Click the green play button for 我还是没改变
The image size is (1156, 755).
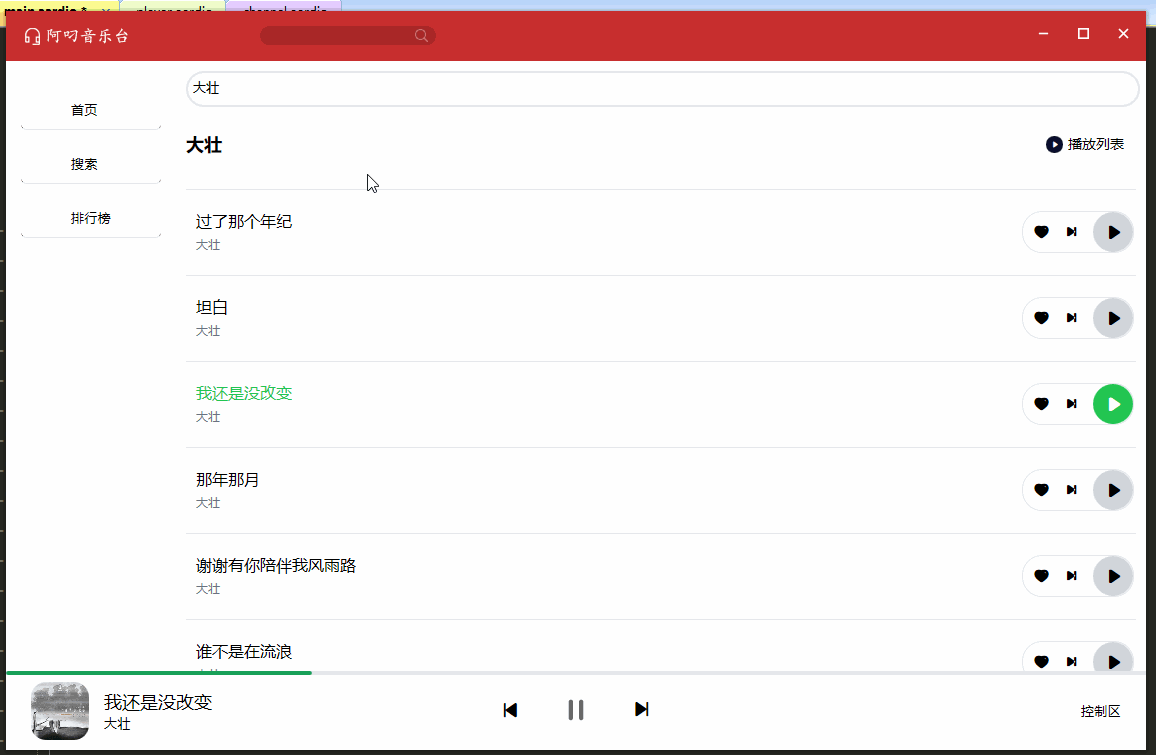point(1113,404)
